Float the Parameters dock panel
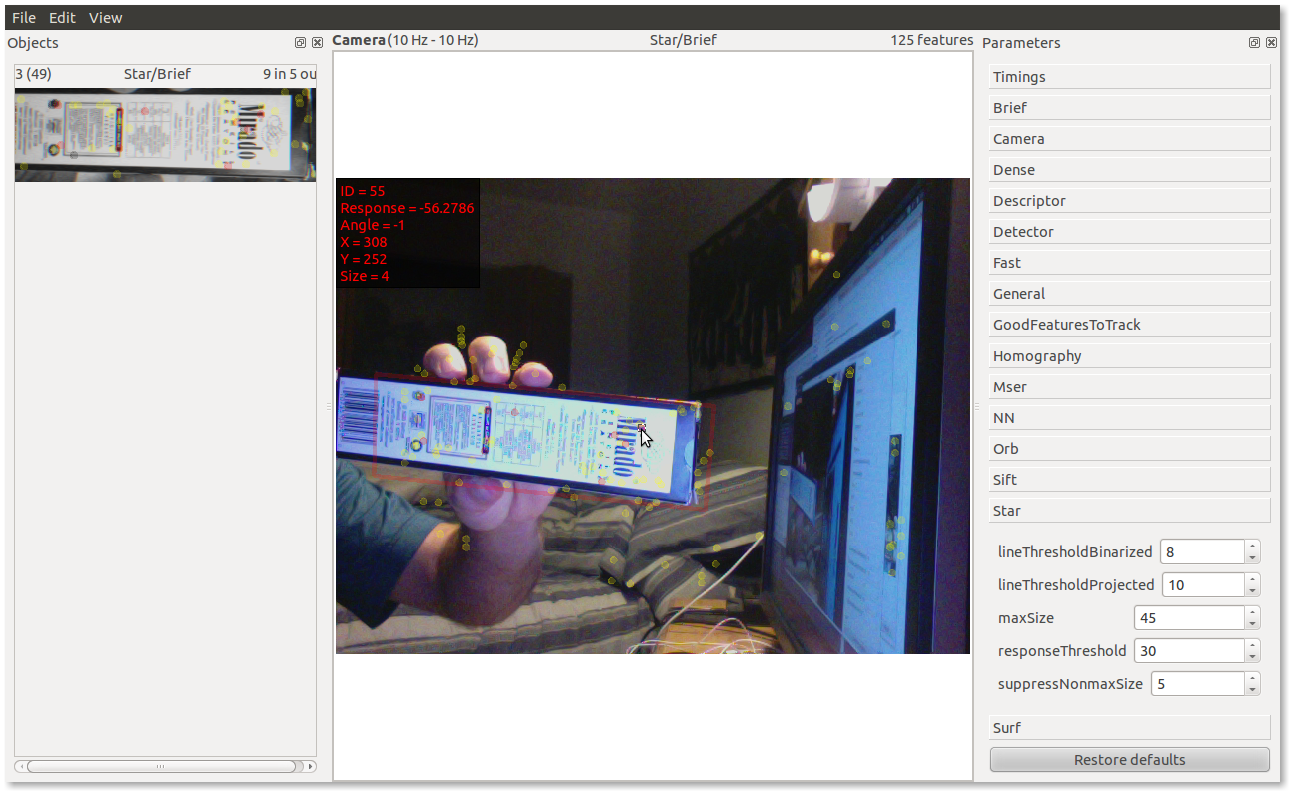The width and height of the screenshot is (1289, 791). point(1254,43)
